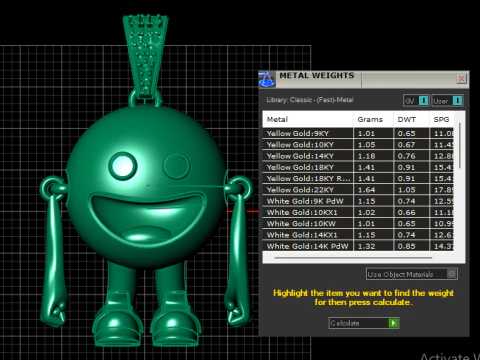The width and height of the screenshot is (480, 360).
Task: Click the DWT column header
Action: pyautogui.click(x=411, y=119)
